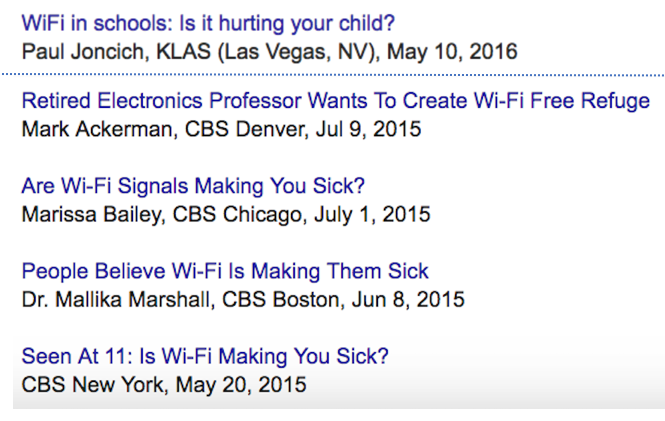Select the 'KLAS (Las Vegas, NV)' source text

point(260,50)
